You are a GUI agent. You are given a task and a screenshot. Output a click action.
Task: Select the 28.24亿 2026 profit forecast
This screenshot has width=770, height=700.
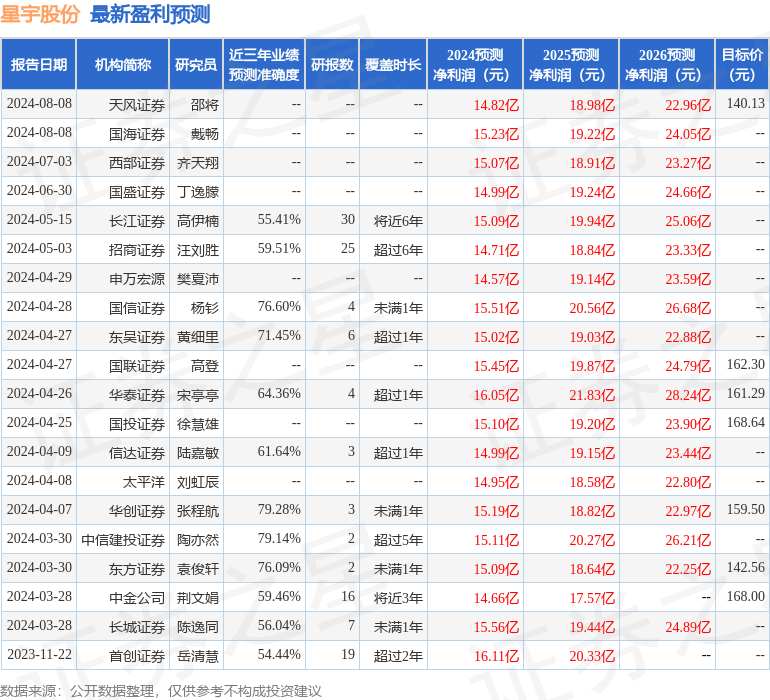click(x=688, y=394)
